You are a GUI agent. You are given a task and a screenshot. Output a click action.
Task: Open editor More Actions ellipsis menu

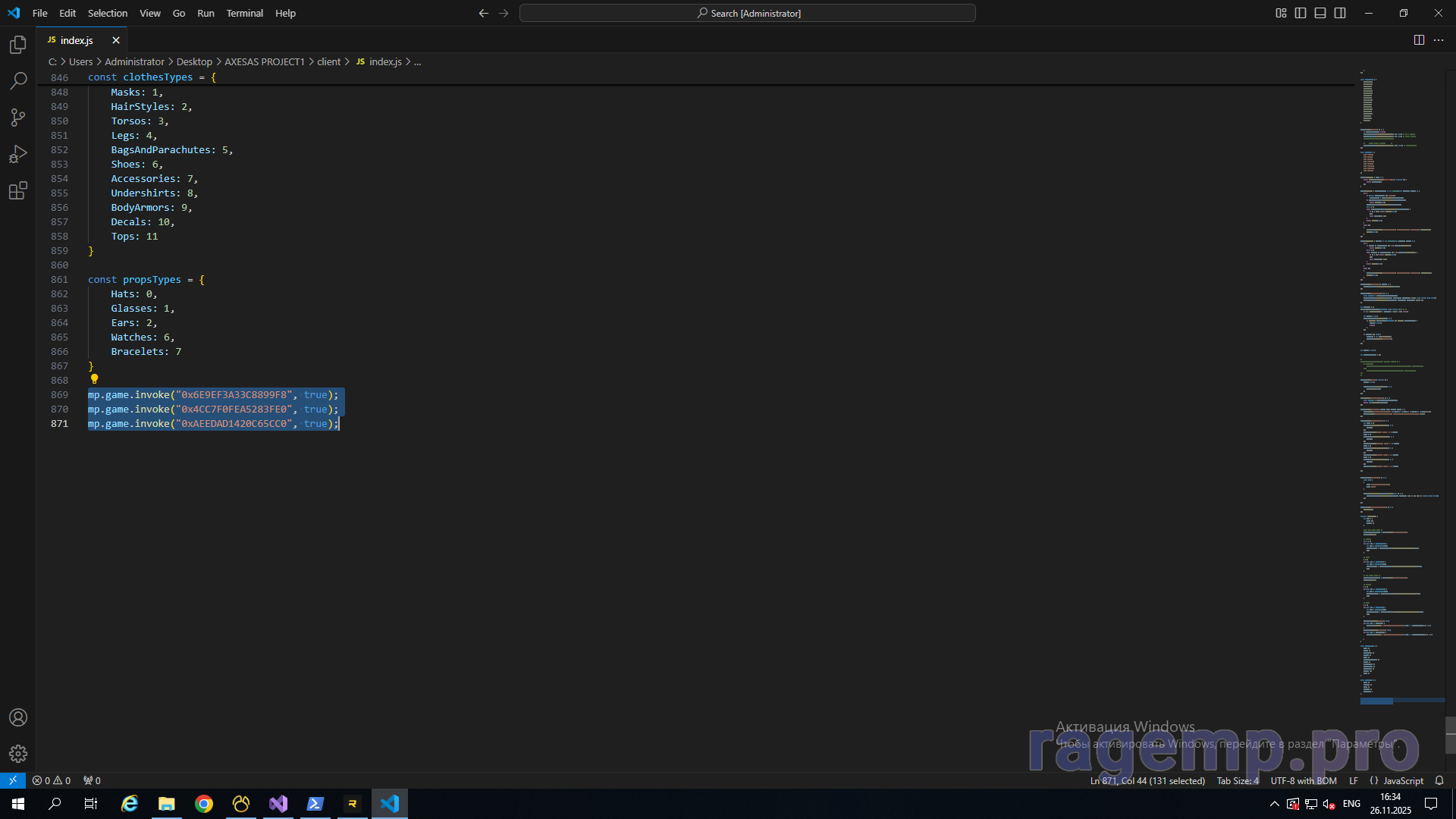point(1439,40)
